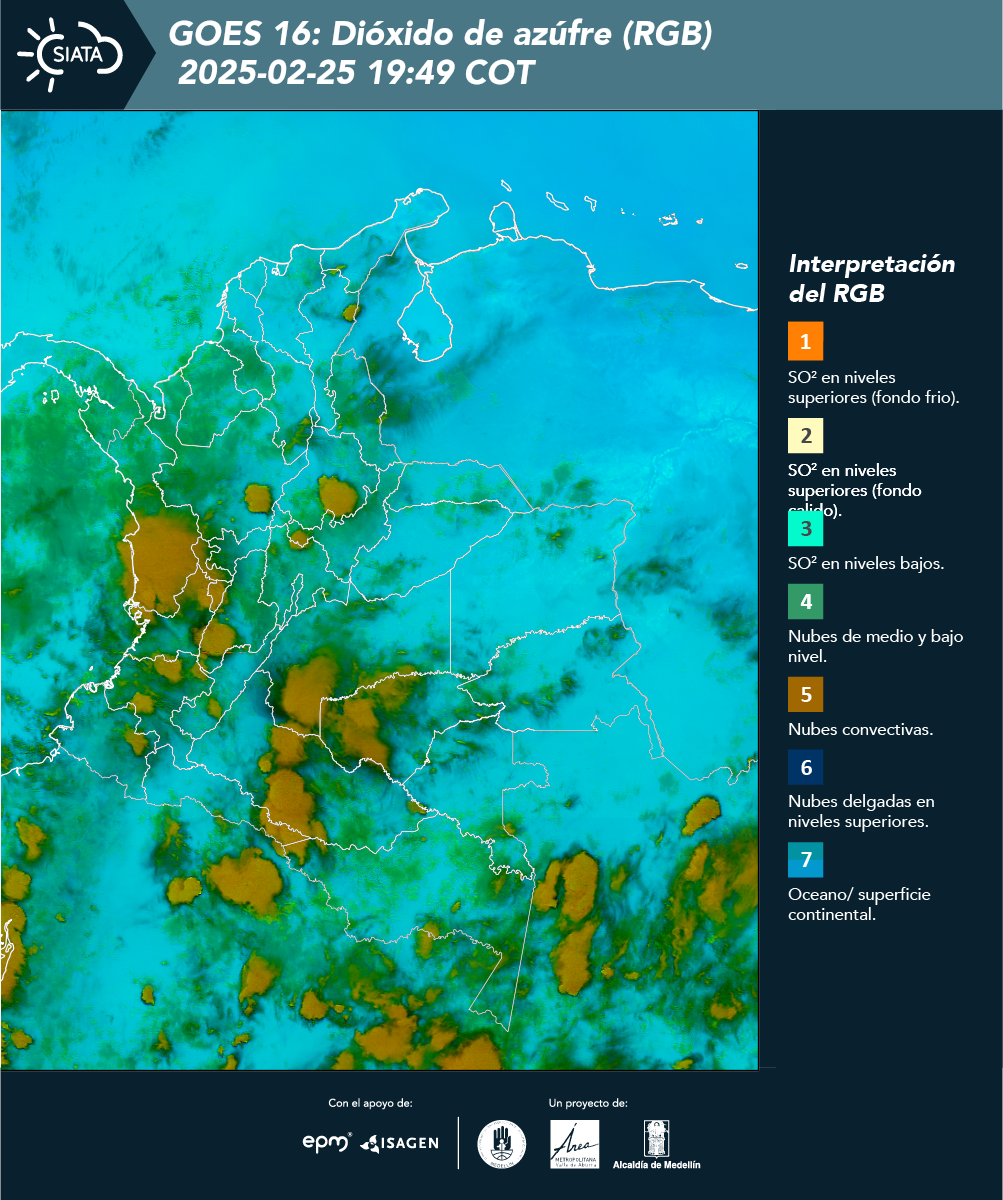Image resolution: width=1003 pixels, height=1200 pixels.
Task: Click the Área Metropolitana Valle de Aburrá logo
Action: (x=575, y=1144)
